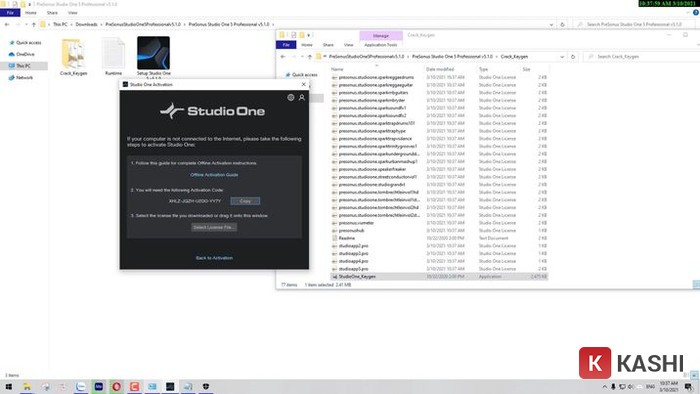Select file studioapp3.pro
The image size is (700, 394).
click(x=354, y=253)
